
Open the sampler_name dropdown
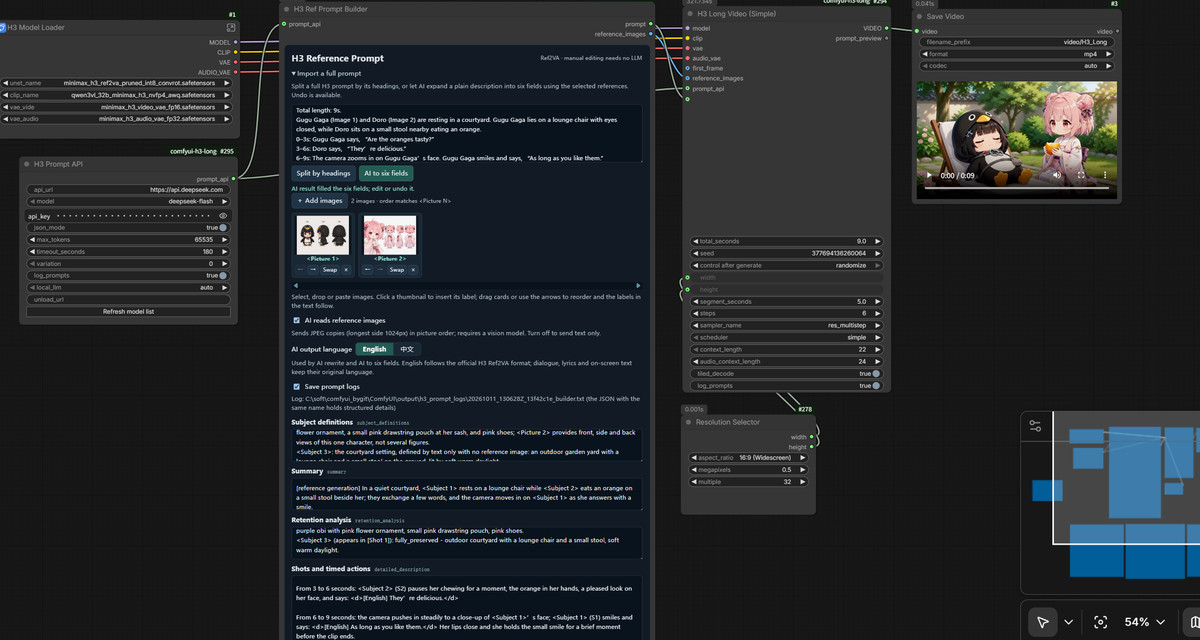[785, 325]
